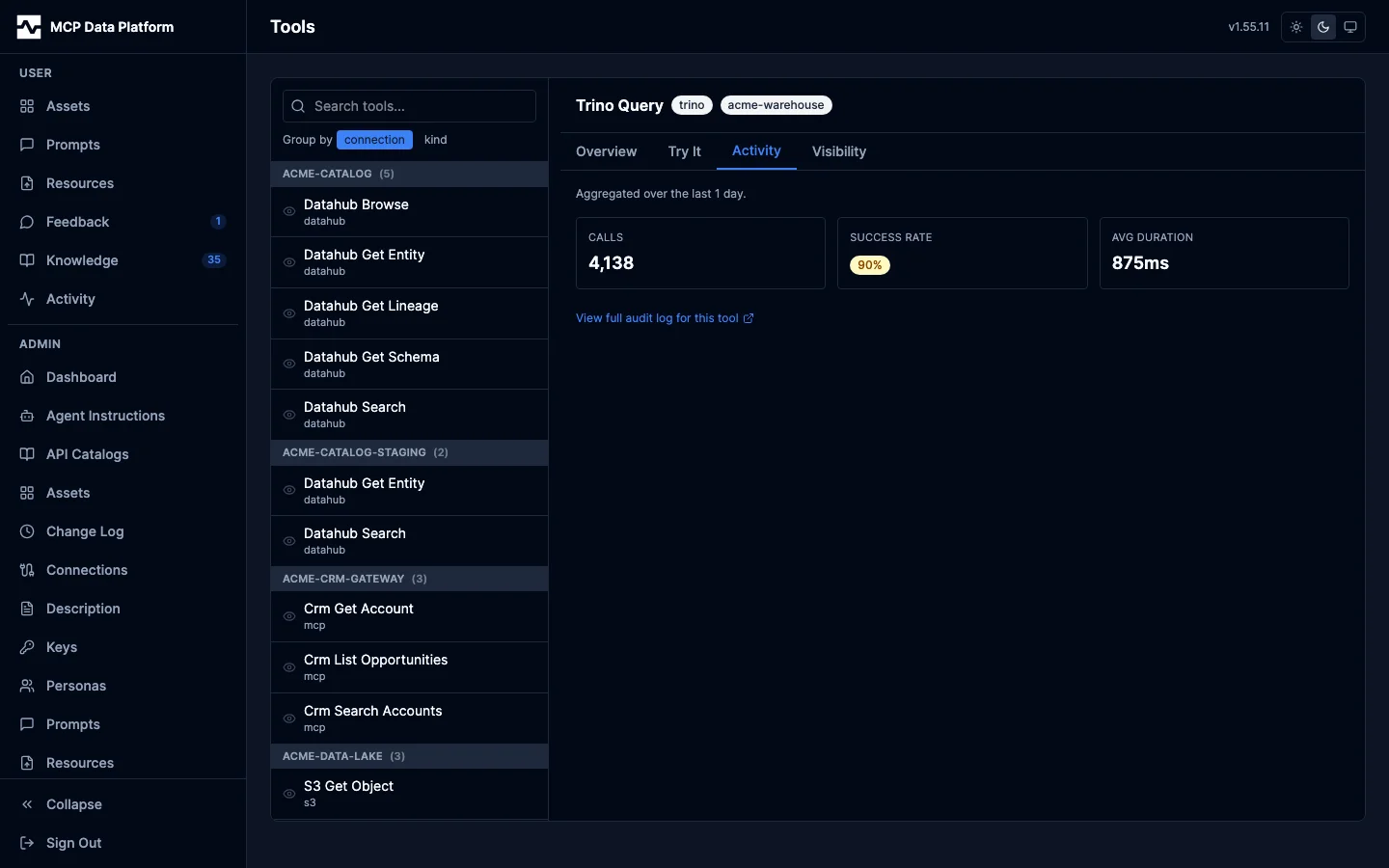
Task: Click the 875ms average duration value
Action: point(1140,263)
